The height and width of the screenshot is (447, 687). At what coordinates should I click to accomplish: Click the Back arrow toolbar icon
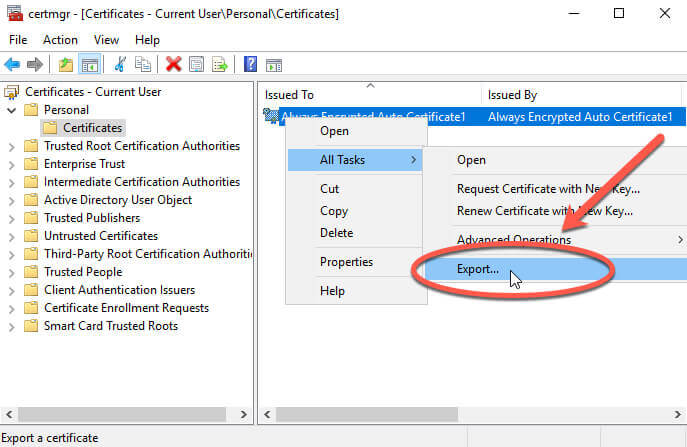click(x=12, y=65)
